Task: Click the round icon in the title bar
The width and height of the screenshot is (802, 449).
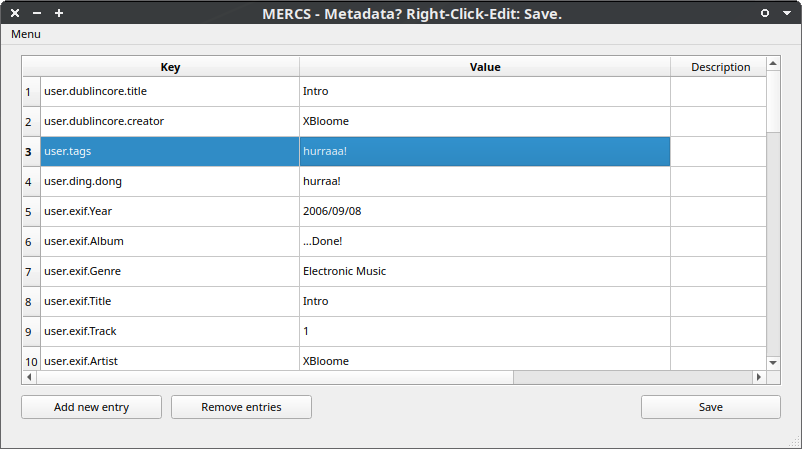Action: [765, 13]
